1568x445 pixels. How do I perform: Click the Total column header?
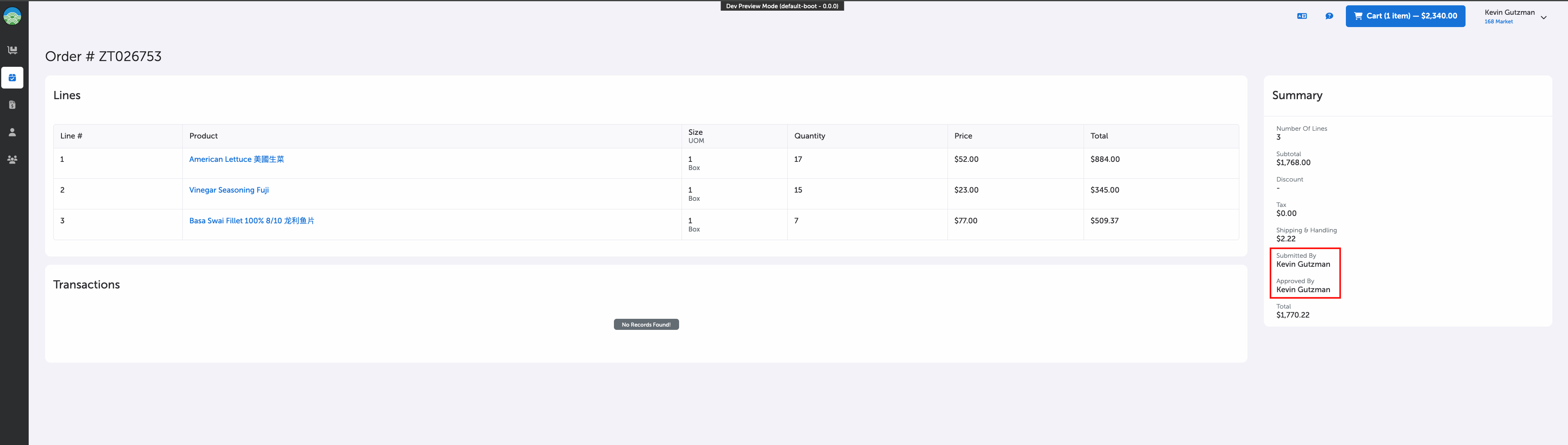[x=1099, y=136]
